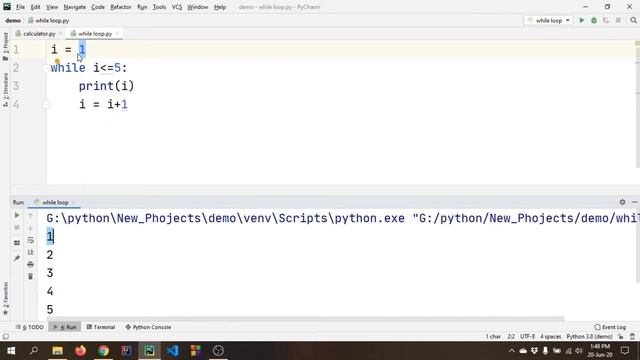Collapse the while block fold marker on line 2
640x360 pixels.
(46, 68)
